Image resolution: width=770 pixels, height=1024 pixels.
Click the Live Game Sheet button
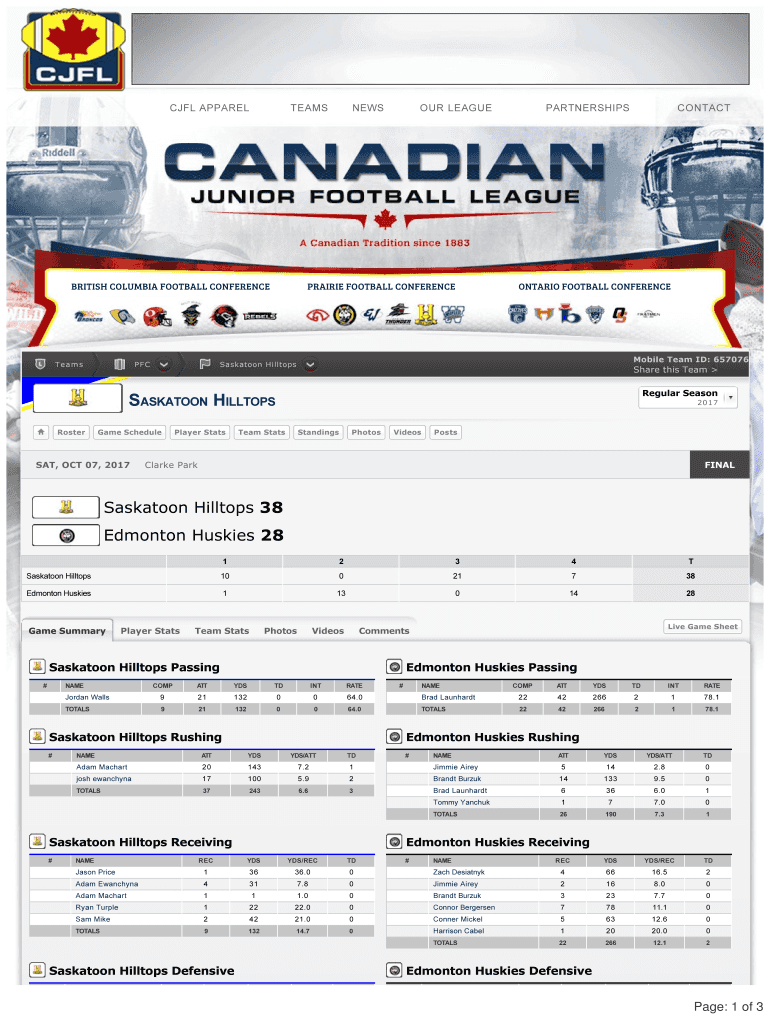coord(702,627)
